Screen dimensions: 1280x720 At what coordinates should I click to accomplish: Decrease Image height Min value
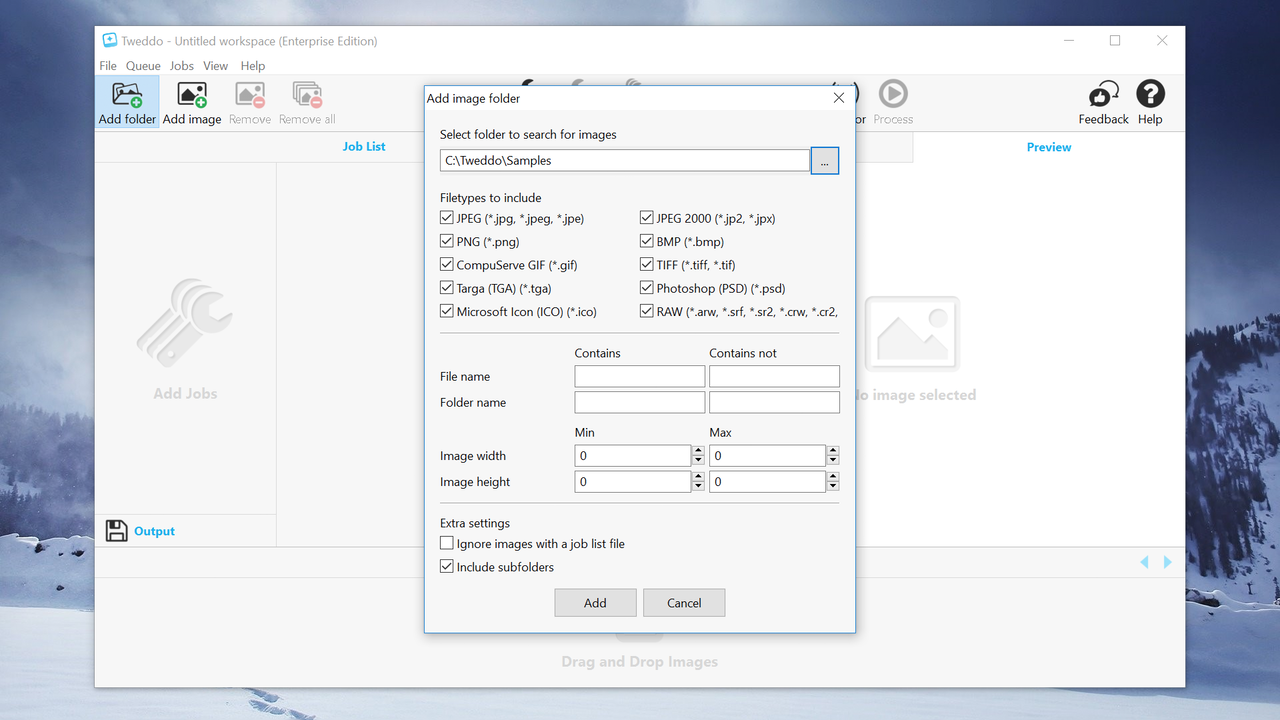(698, 487)
